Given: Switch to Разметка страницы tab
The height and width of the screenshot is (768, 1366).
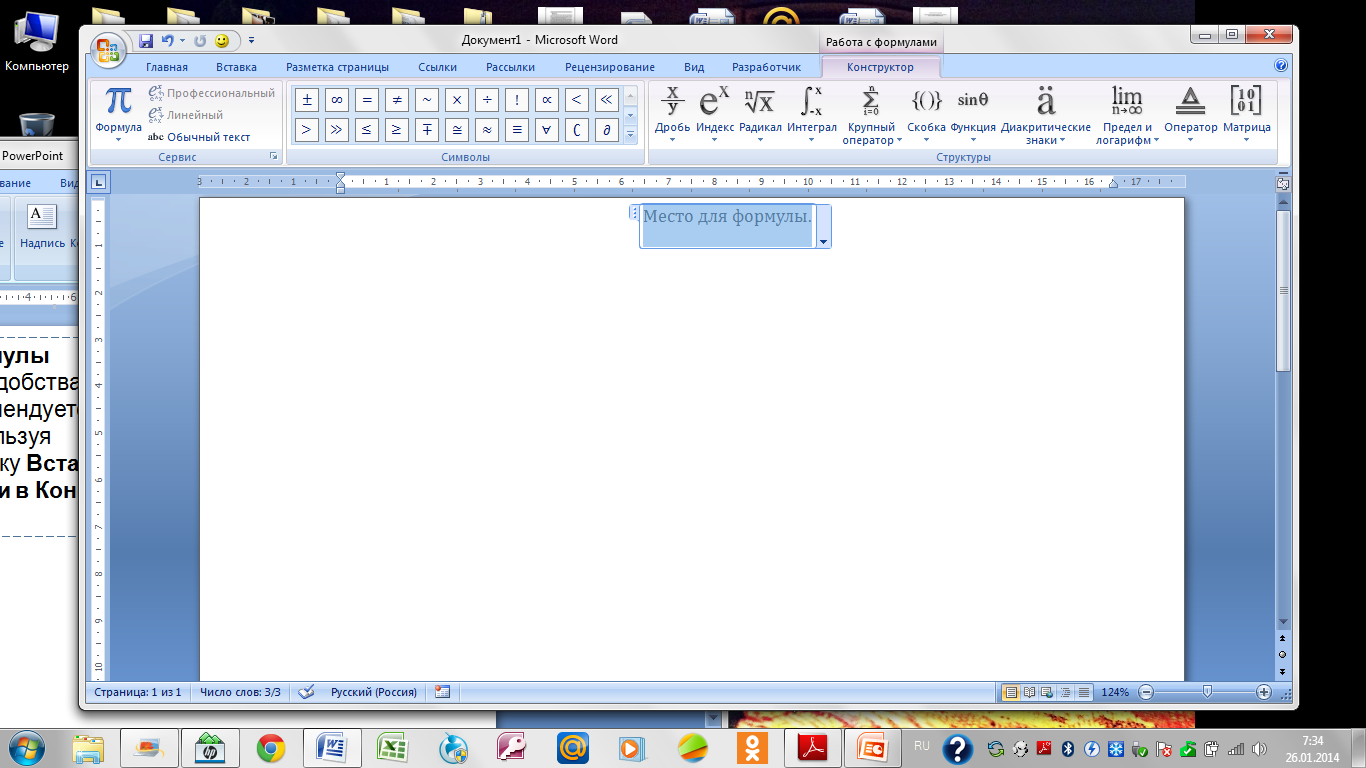Looking at the screenshot, I should click(x=337, y=67).
